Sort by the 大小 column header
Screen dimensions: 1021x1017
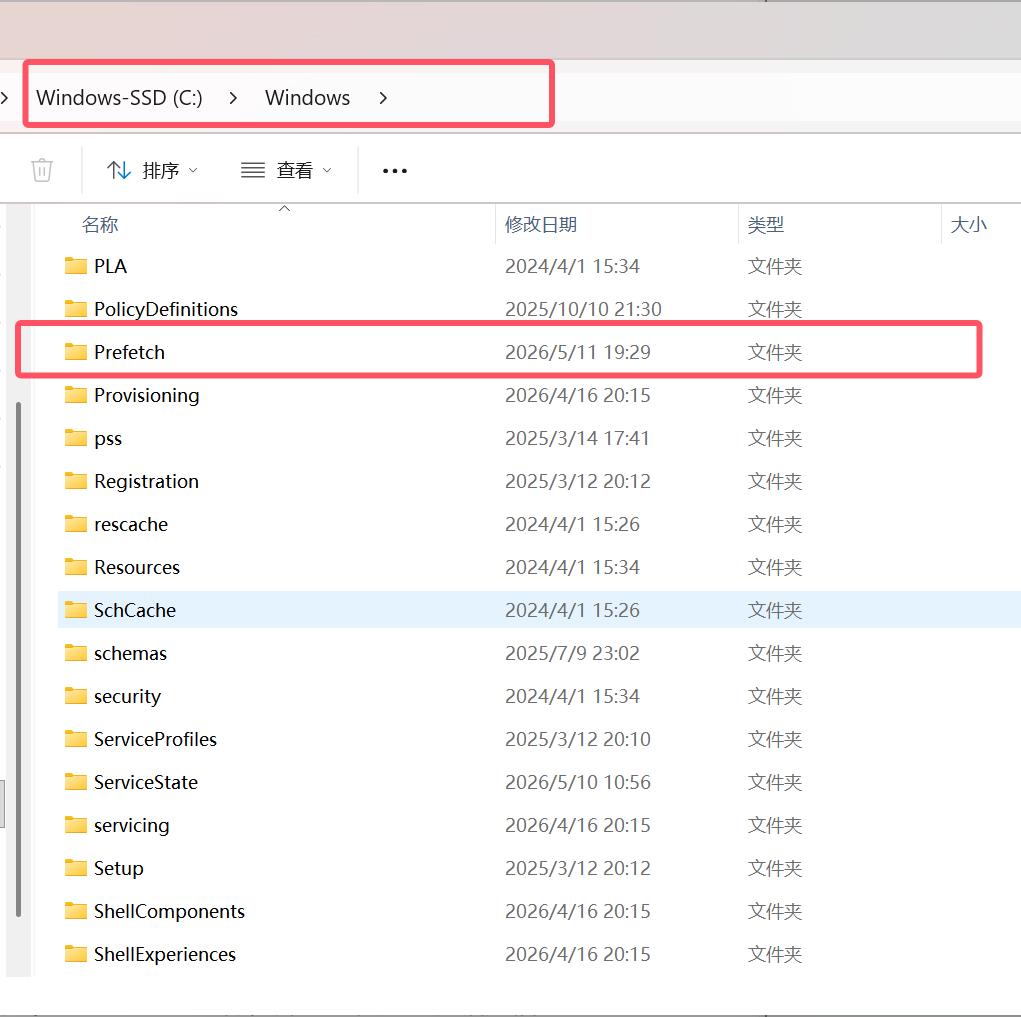pos(968,225)
